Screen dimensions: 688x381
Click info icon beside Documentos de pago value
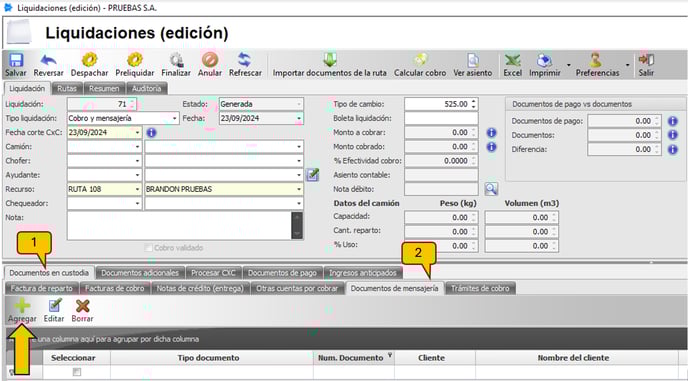pos(672,121)
